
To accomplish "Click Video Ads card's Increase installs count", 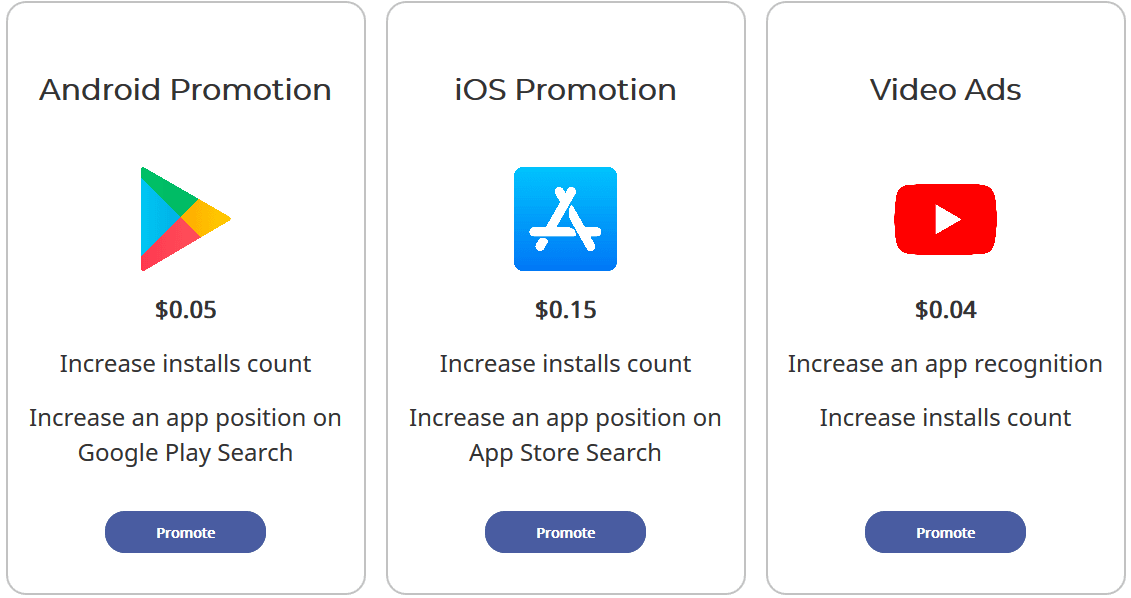I will point(946,418).
